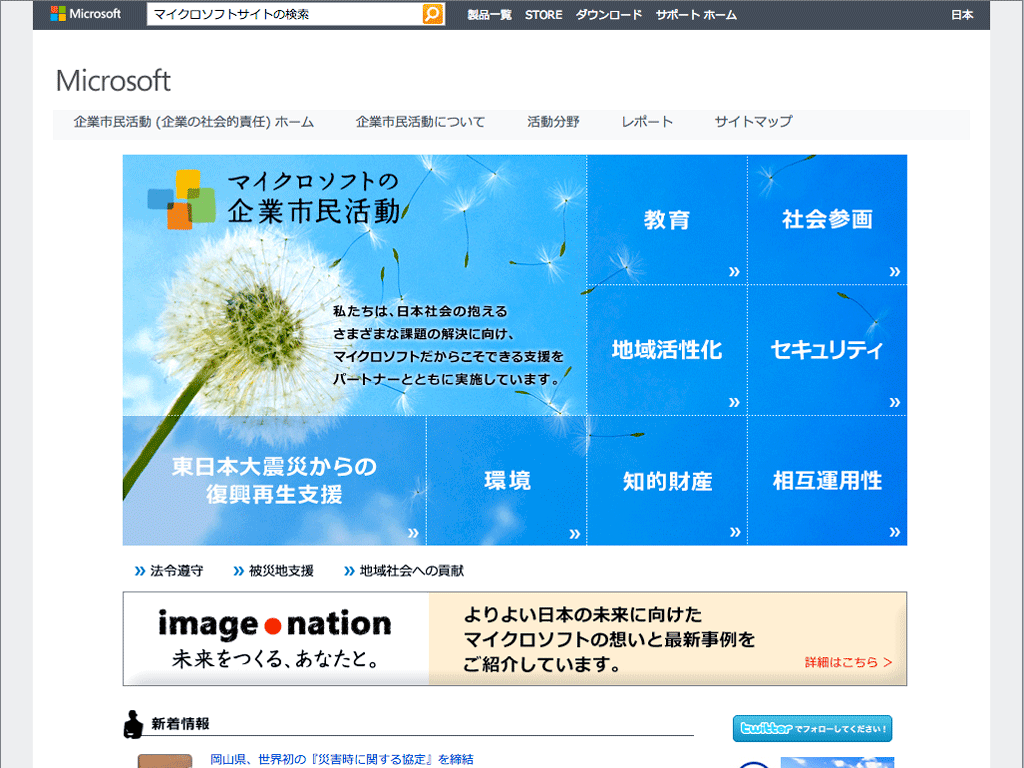Screen dimensions: 1024x768
Task: Follow the 地域社会への貢献 link
Action: [x=411, y=571]
